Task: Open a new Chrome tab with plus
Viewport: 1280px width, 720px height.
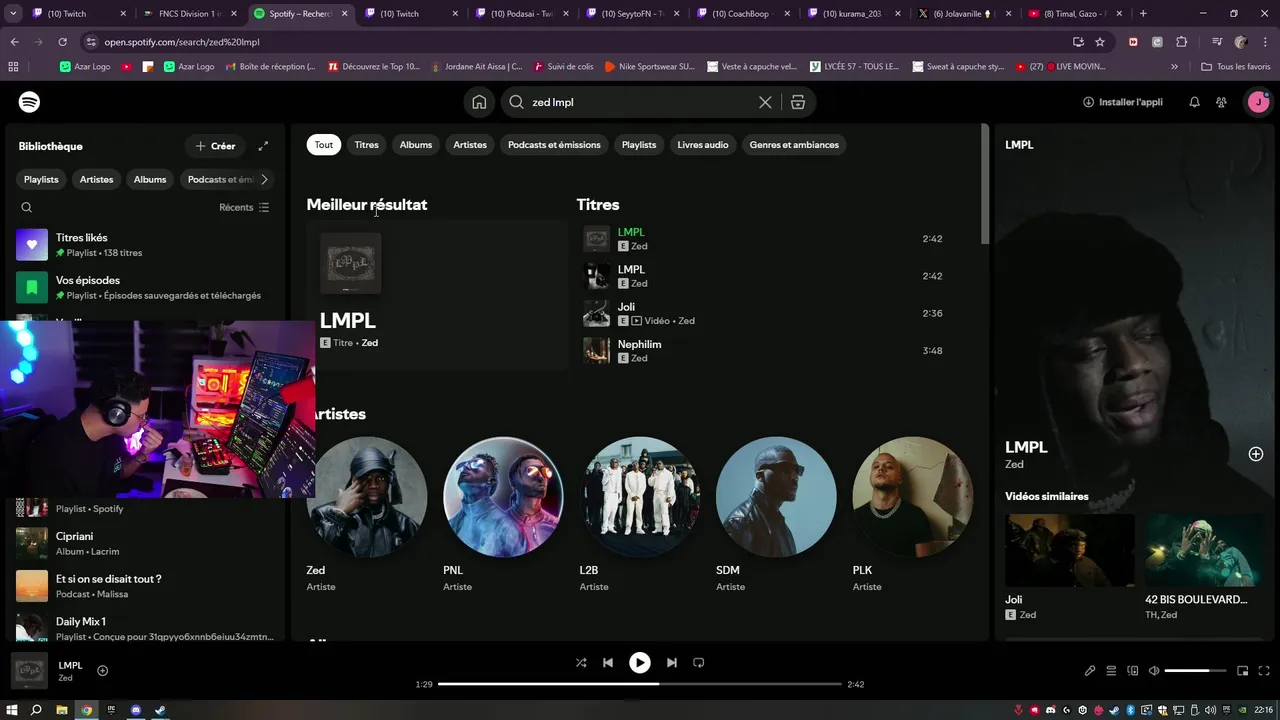Action: (1143, 14)
